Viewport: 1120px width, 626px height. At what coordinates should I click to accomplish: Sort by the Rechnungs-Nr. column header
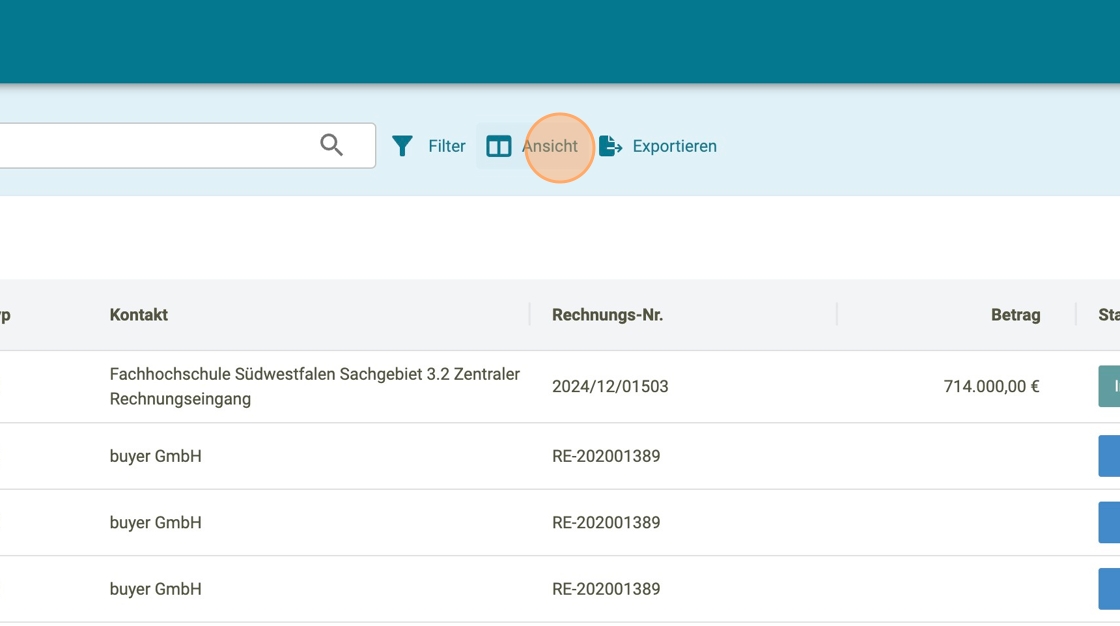(x=607, y=315)
